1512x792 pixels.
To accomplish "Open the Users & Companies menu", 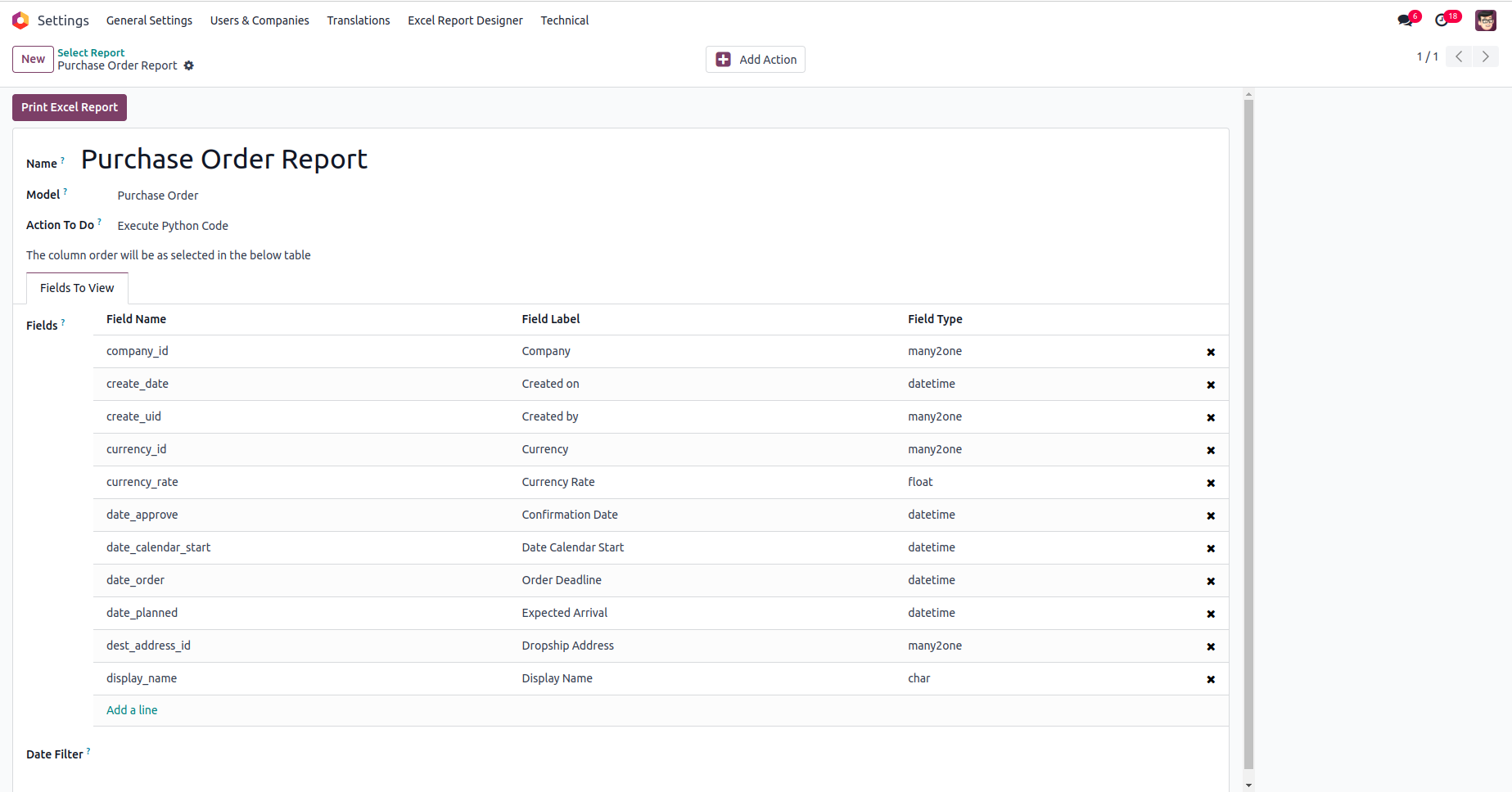I will [260, 20].
